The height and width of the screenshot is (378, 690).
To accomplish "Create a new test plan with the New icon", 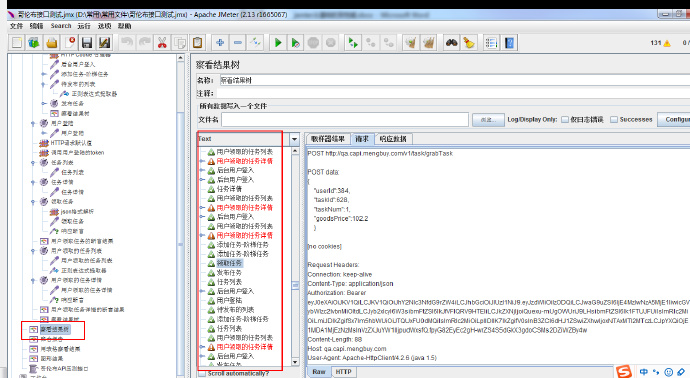I will [x=17, y=43].
